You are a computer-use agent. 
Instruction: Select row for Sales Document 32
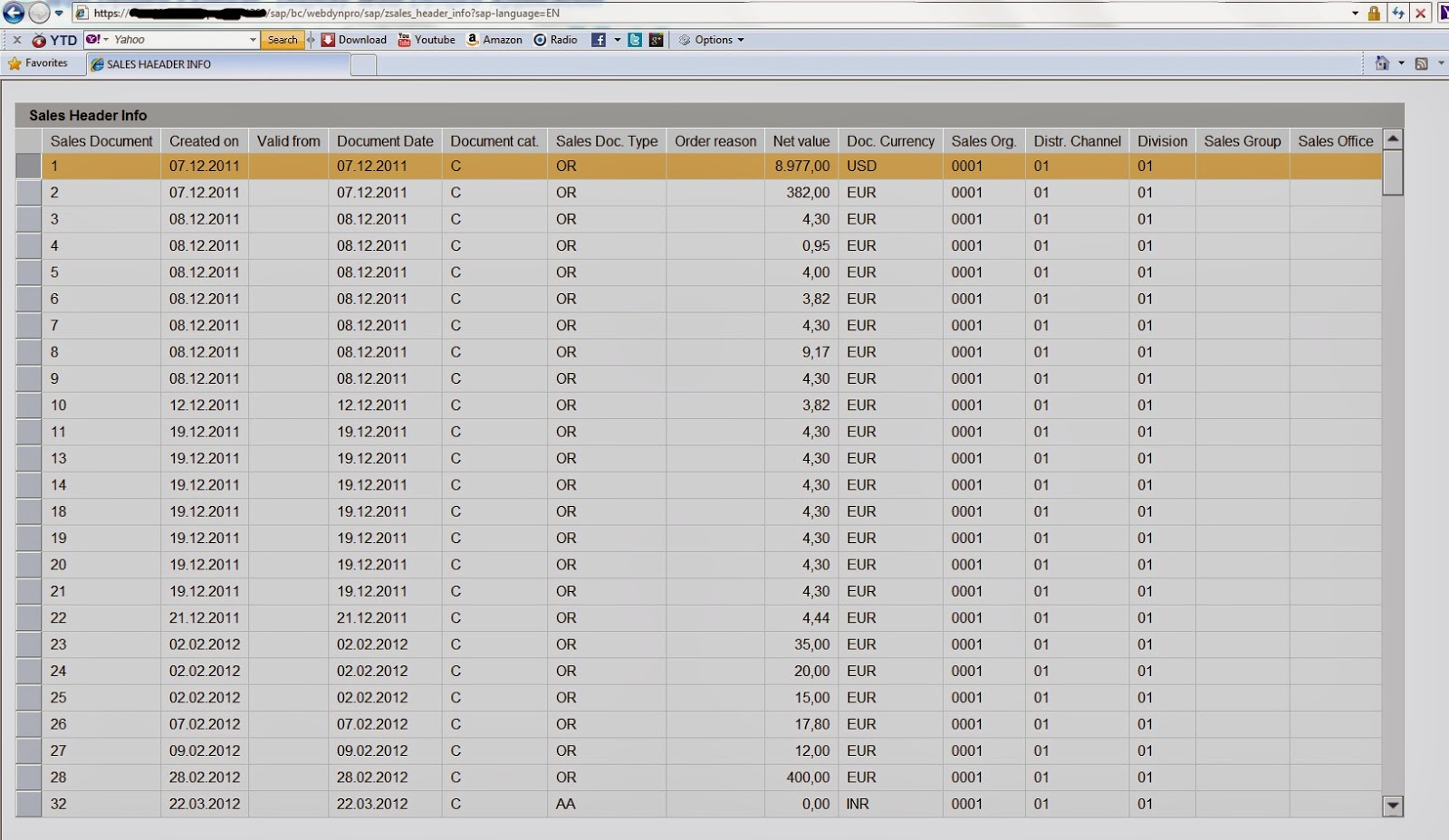pos(29,804)
